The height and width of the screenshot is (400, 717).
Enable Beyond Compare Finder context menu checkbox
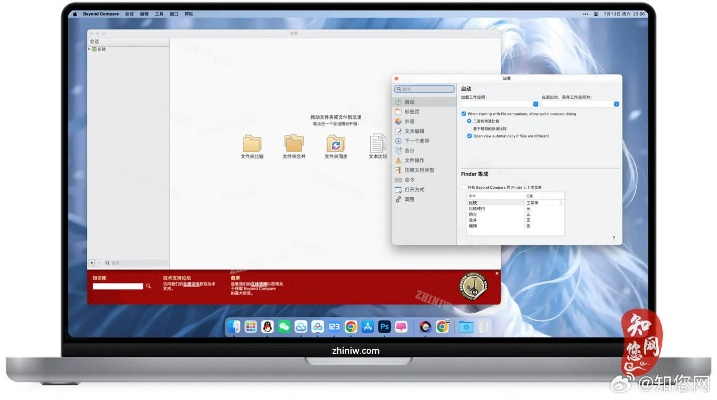tap(464, 187)
